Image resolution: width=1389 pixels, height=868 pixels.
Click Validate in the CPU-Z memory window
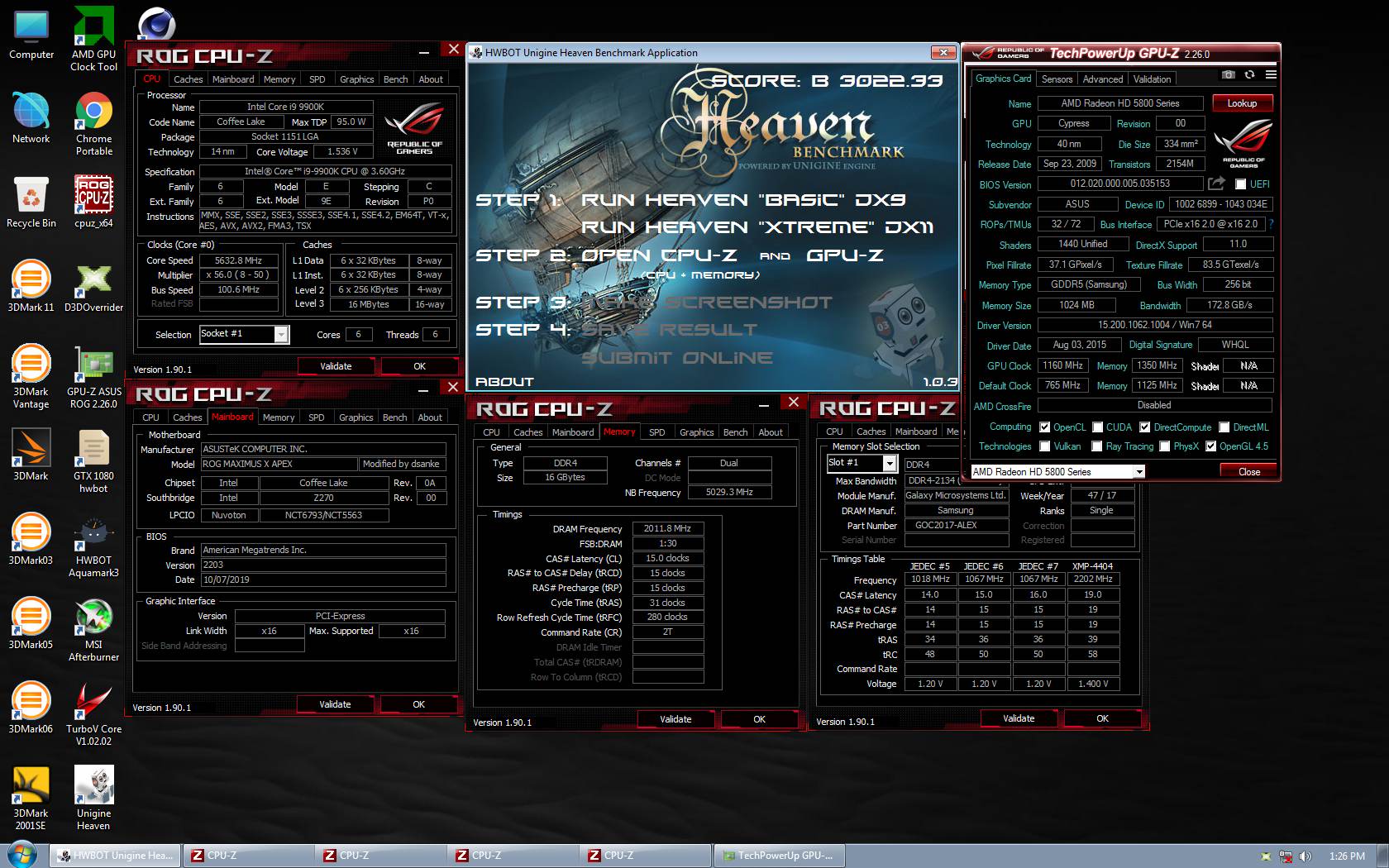(x=675, y=719)
